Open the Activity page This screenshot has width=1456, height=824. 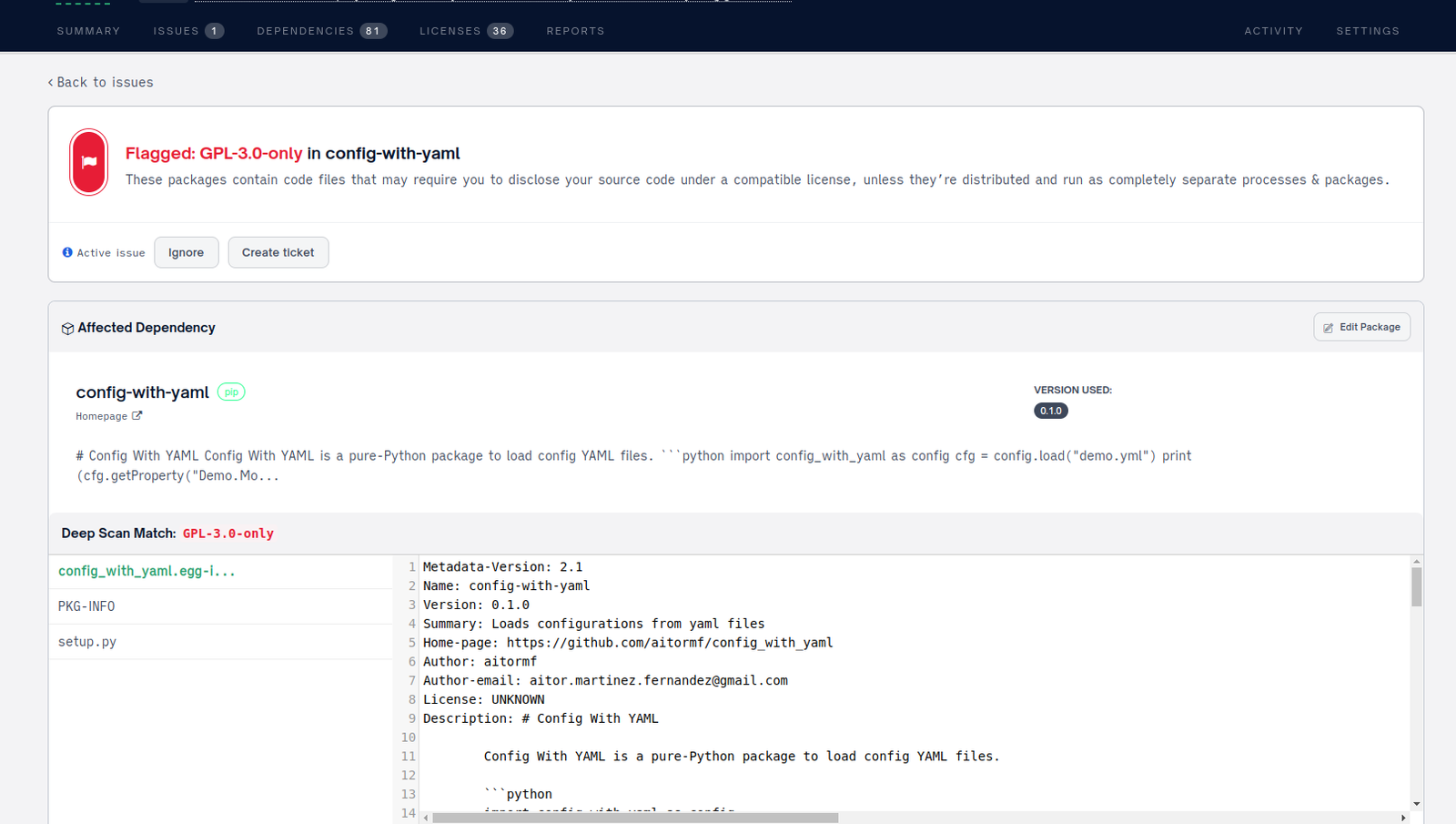[1273, 31]
